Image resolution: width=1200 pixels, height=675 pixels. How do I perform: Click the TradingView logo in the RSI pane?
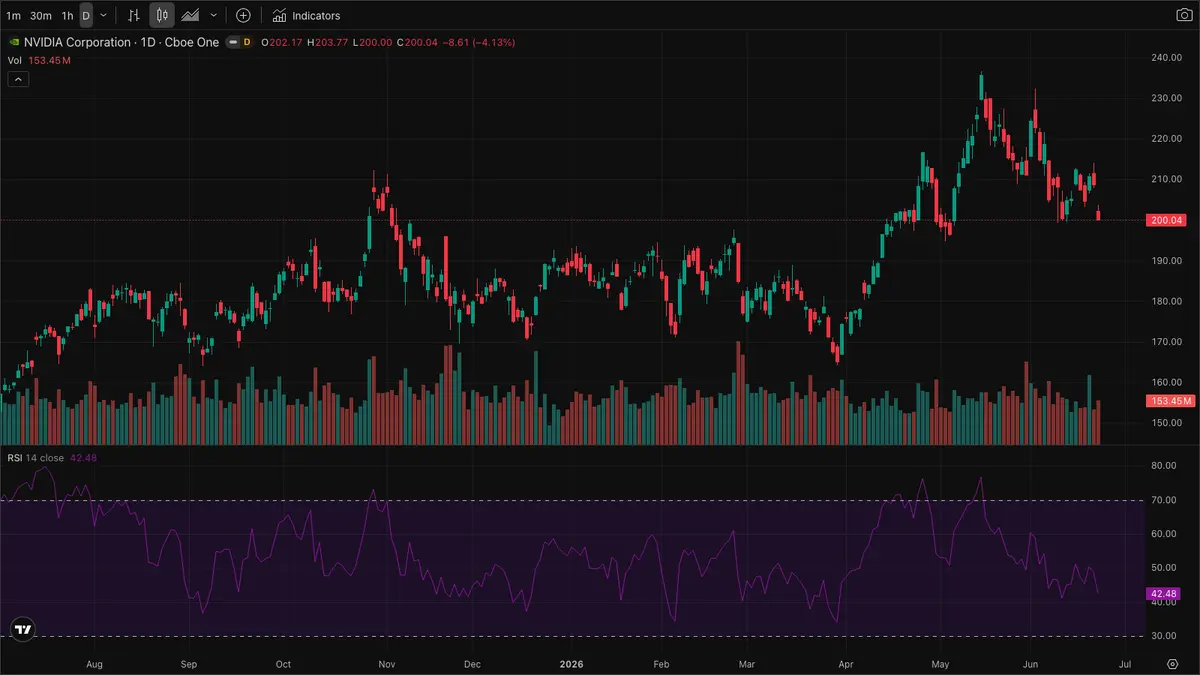click(22, 629)
